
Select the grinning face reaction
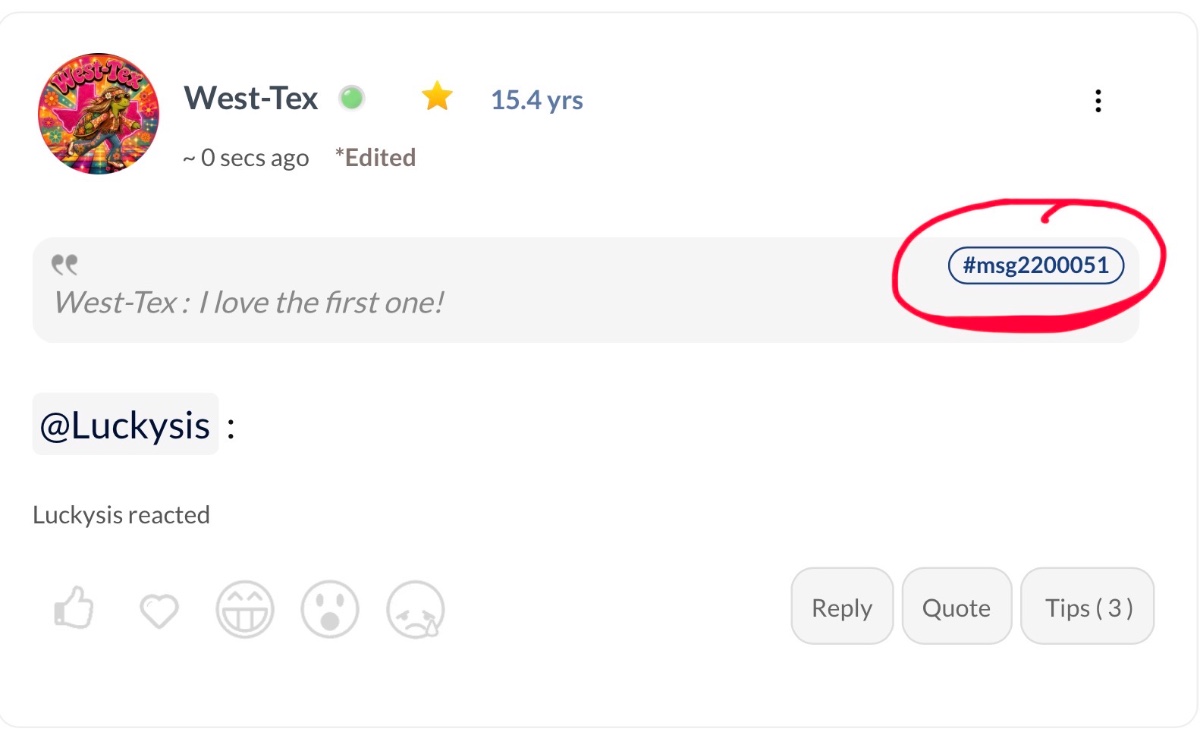(245, 609)
